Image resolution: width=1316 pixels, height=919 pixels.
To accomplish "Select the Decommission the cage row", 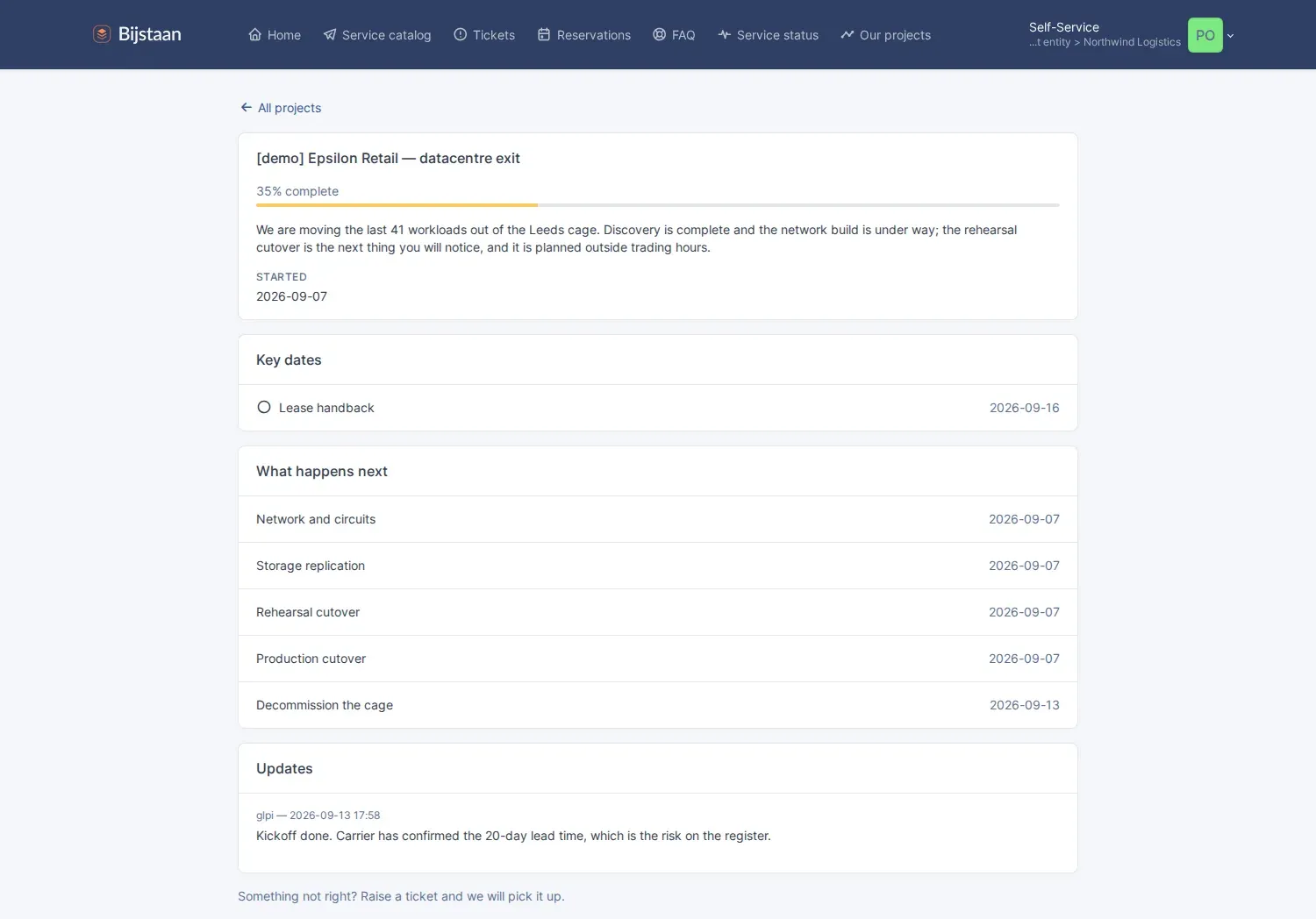I will (658, 705).
